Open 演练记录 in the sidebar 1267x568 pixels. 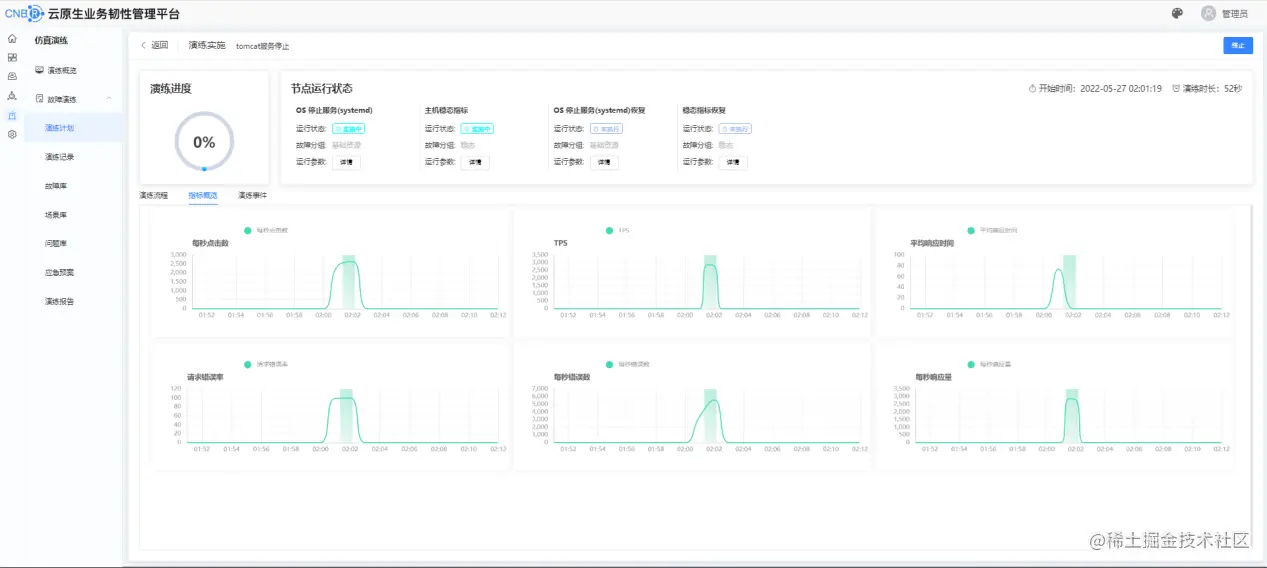(x=60, y=157)
